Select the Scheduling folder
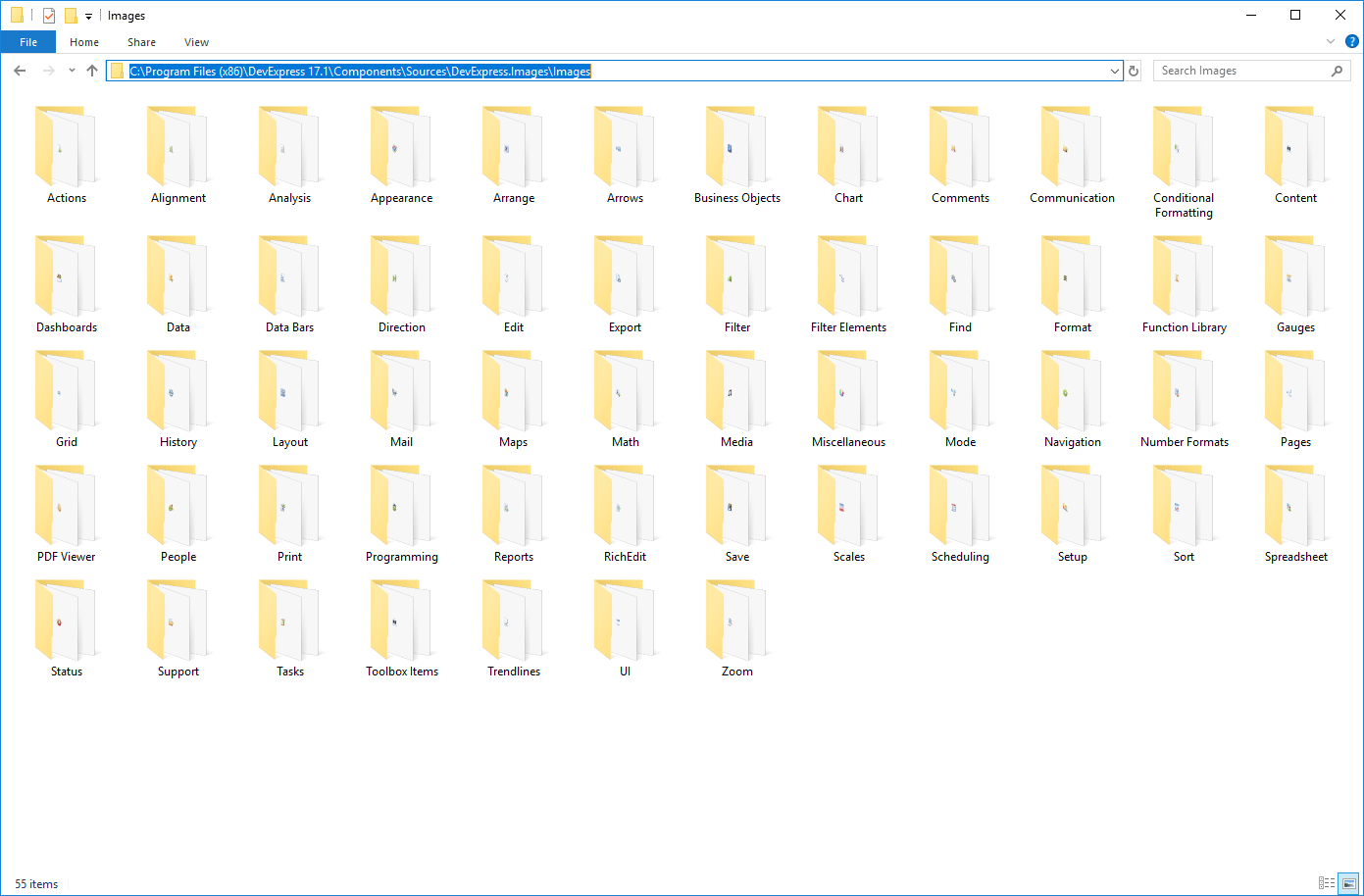Viewport: 1364px width, 896px height. 961,515
